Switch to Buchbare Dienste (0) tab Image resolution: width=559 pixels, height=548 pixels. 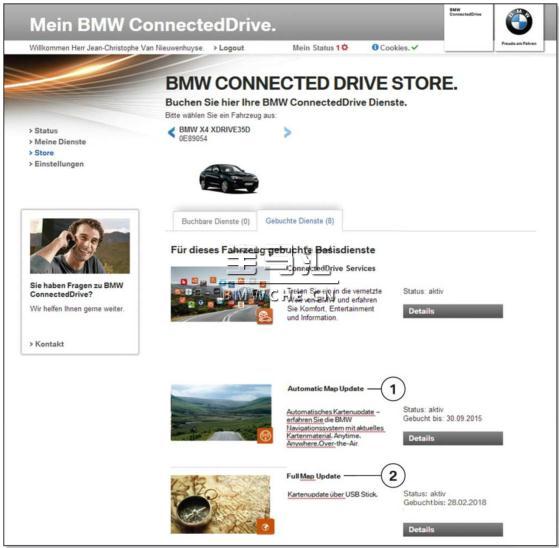pyautogui.click(x=215, y=221)
